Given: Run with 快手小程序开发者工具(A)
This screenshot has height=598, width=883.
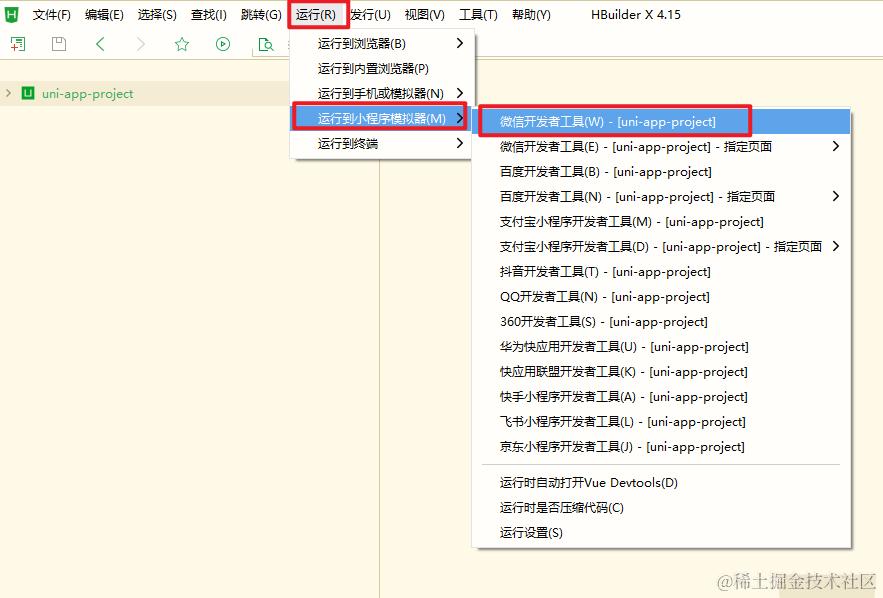Looking at the screenshot, I should point(662,397).
